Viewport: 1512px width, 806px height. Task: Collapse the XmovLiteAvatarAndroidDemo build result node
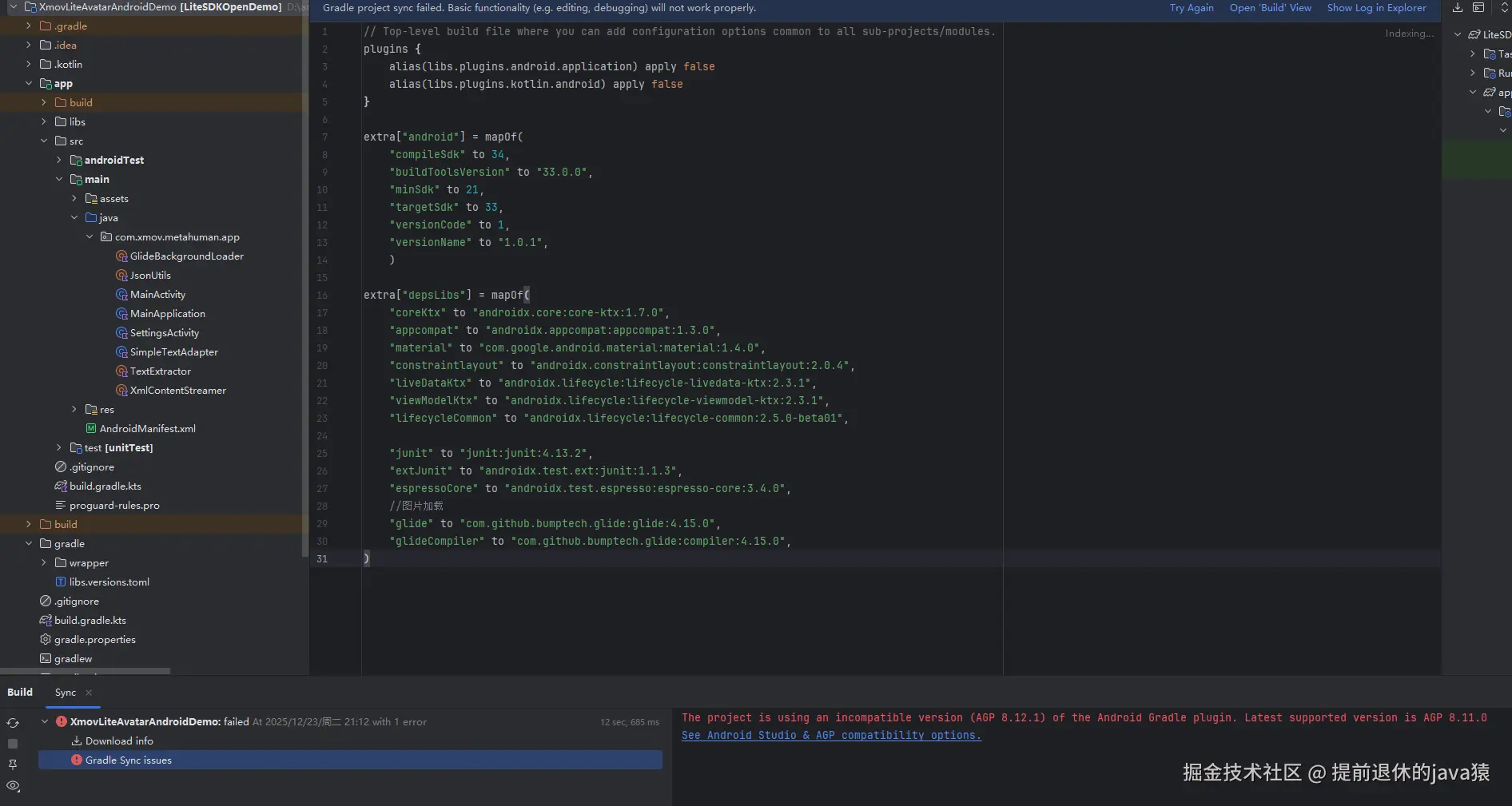45,721
